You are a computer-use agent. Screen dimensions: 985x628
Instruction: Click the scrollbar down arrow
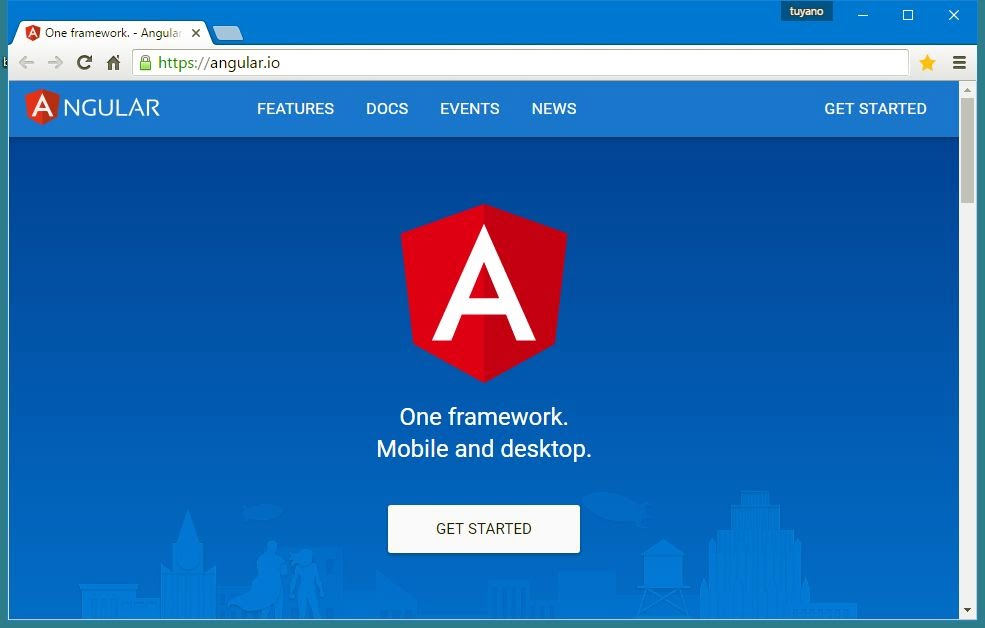(967, 610)
